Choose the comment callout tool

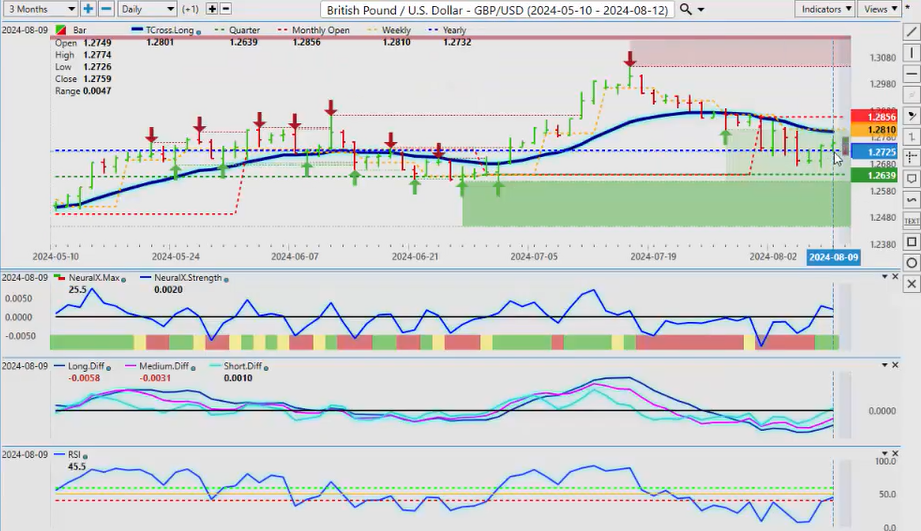tap(910, 178)
